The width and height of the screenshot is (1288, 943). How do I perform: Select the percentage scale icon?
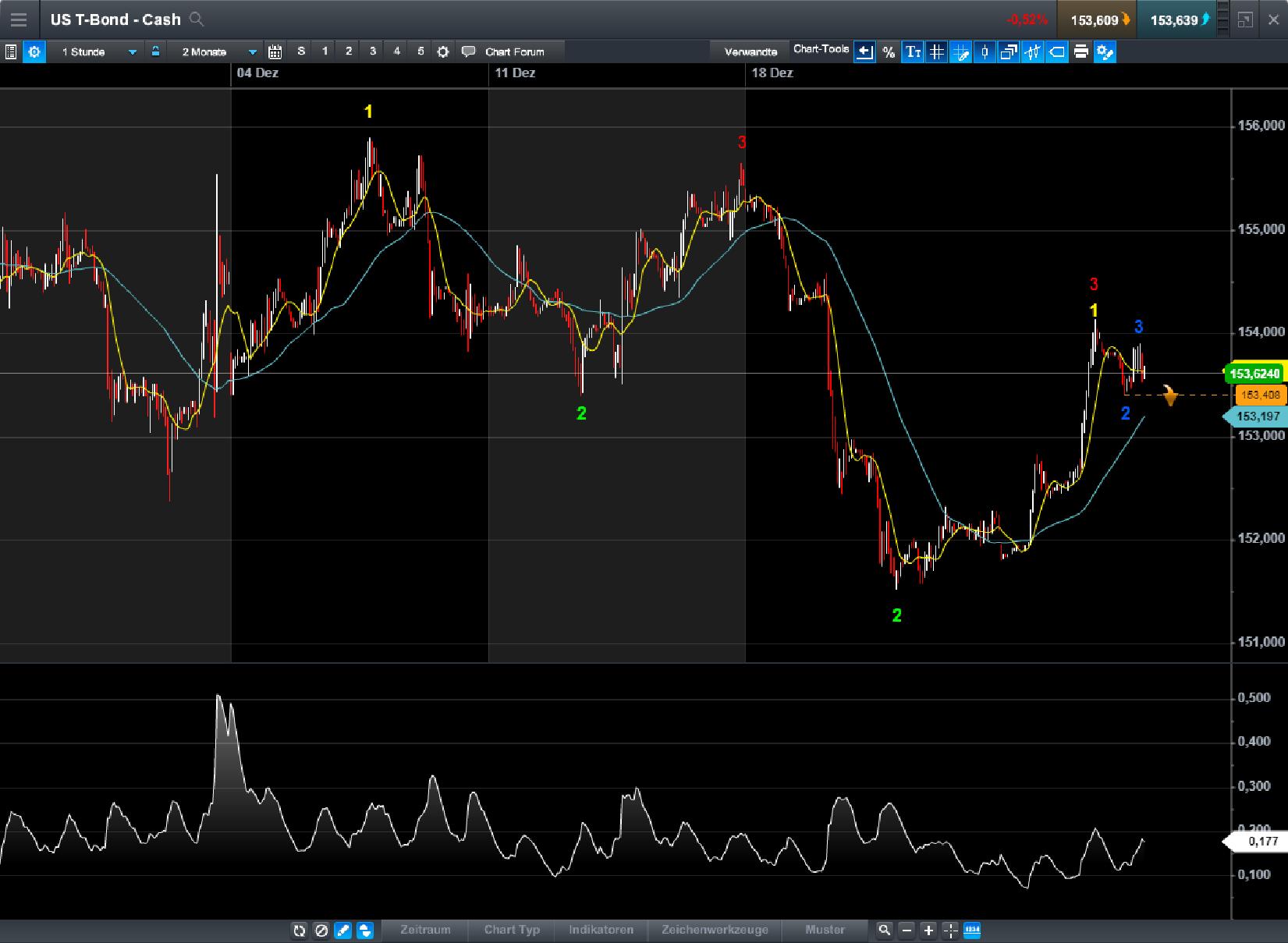(887, 52)
